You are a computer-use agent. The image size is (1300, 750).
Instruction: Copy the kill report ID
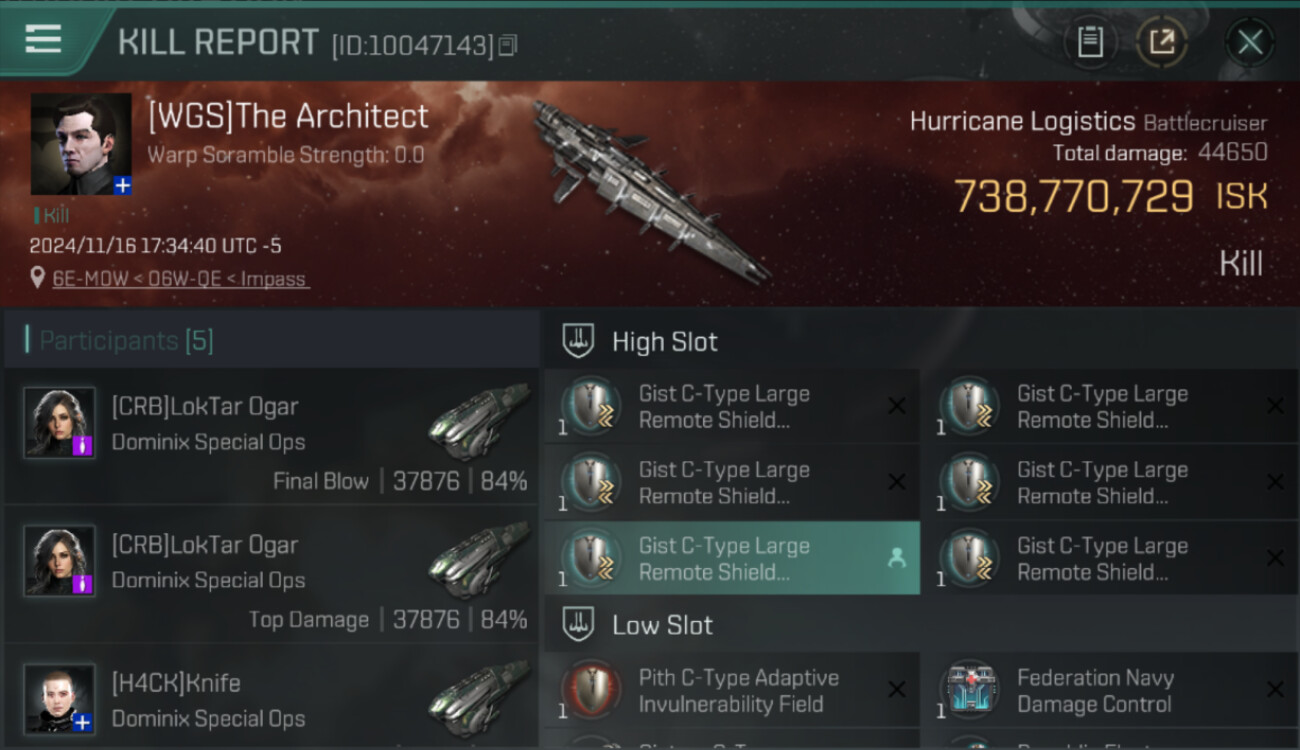click(x=508, y=45)
